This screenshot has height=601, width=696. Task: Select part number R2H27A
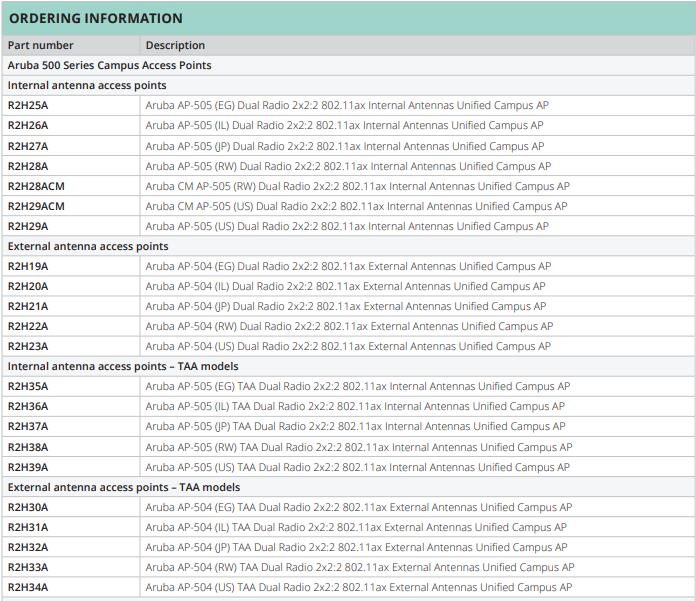coord(28,146)
